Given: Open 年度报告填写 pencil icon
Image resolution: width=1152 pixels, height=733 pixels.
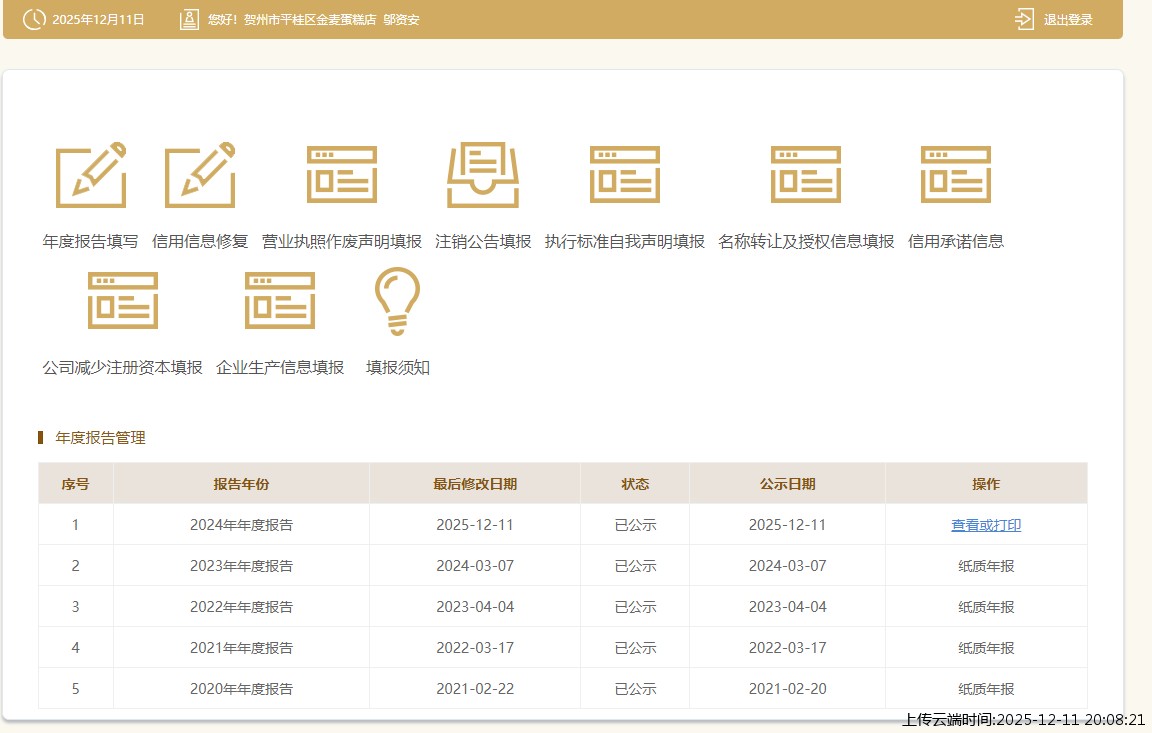Looking at the screenshot, I should point(91,175).
